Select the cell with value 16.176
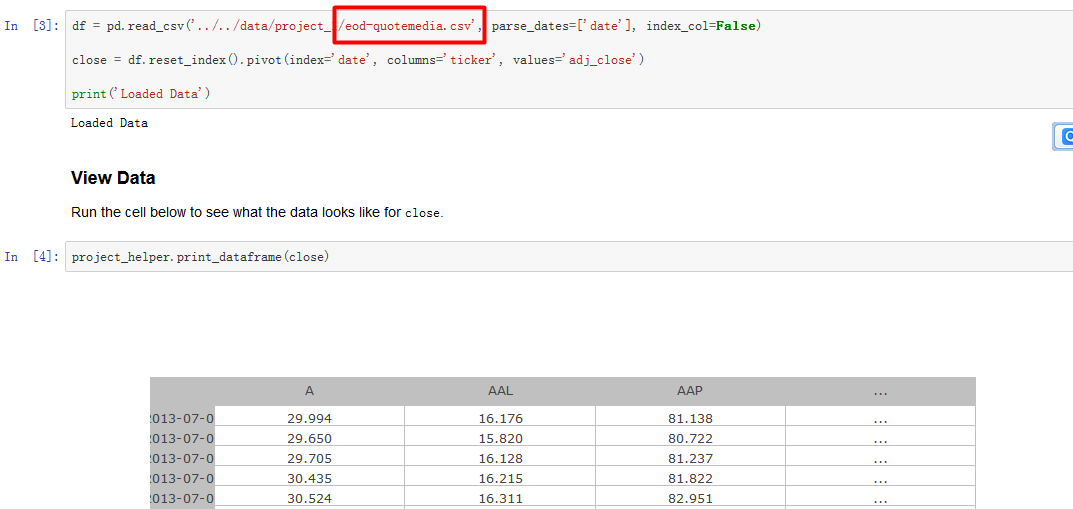 pyautogui.click(x=500, y=419)
